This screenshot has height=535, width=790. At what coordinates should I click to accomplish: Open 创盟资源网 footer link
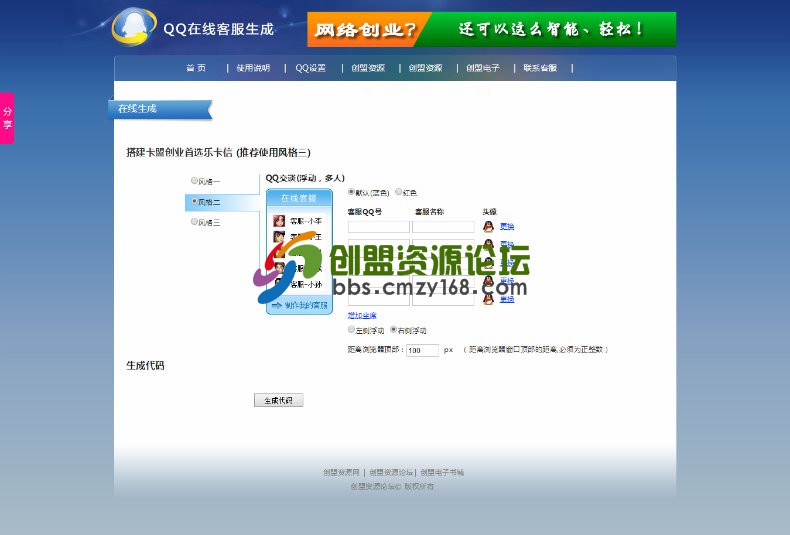click(341, 473)
